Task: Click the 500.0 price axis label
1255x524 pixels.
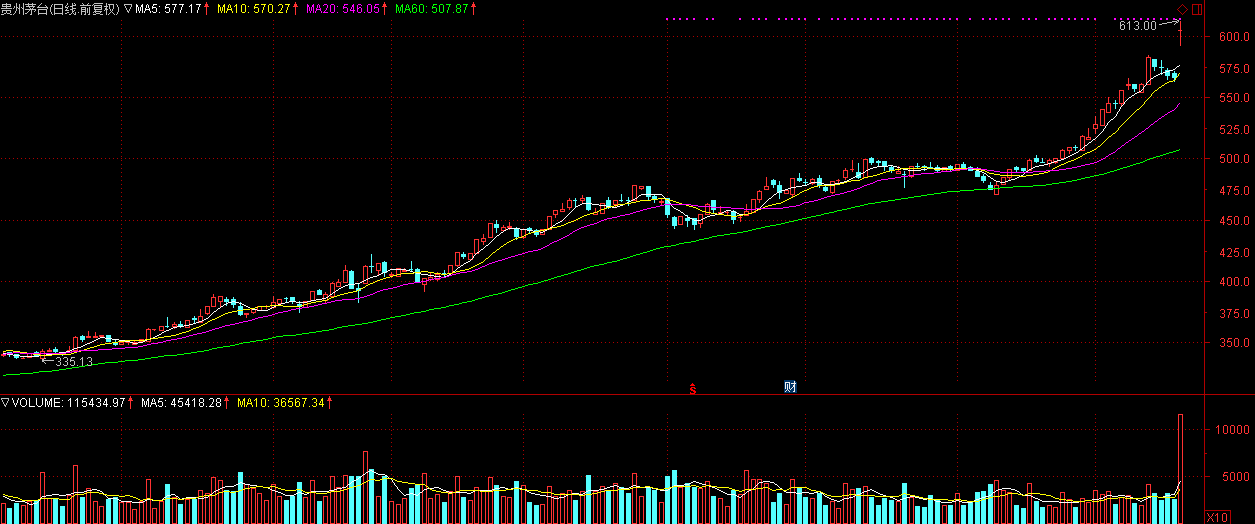Action: (1234, 159)
